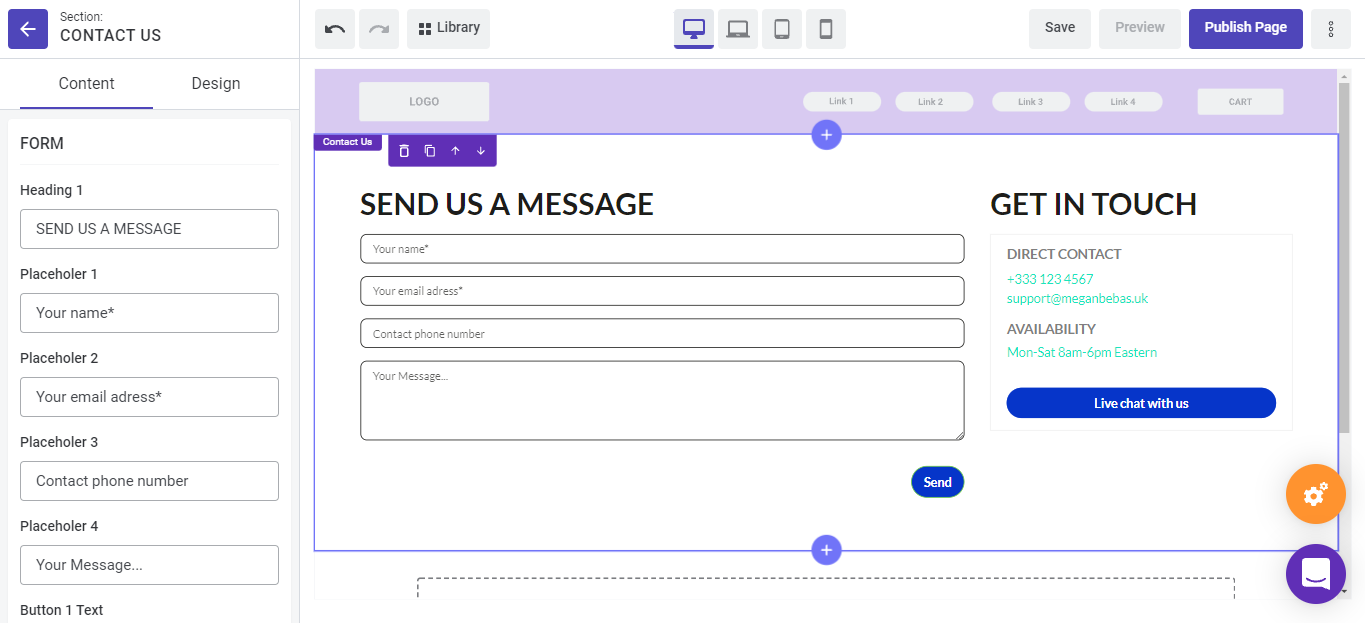The image size is (1365, 623).
Task: Click the 'DIRECT CONTACT' label
Action: point(1064,254)
